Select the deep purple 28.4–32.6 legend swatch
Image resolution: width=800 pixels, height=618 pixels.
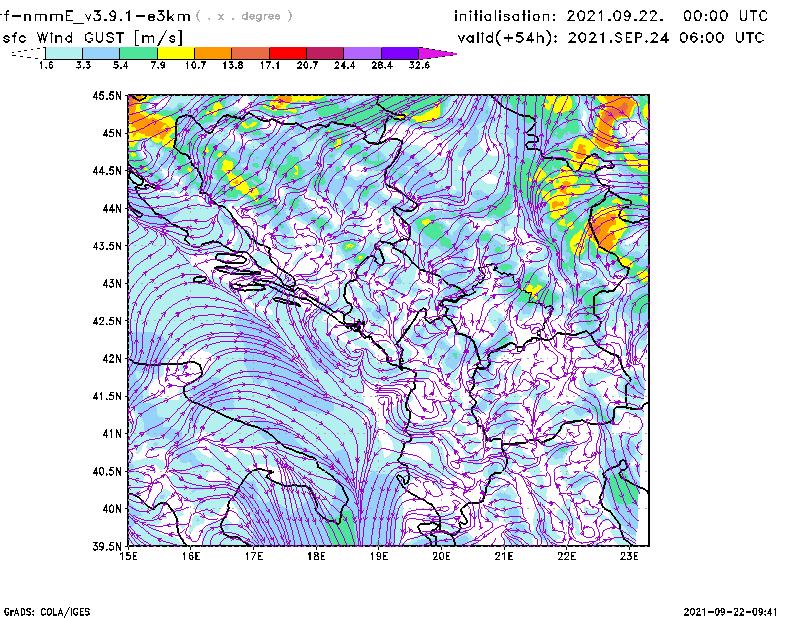click(x=400, y=53)
